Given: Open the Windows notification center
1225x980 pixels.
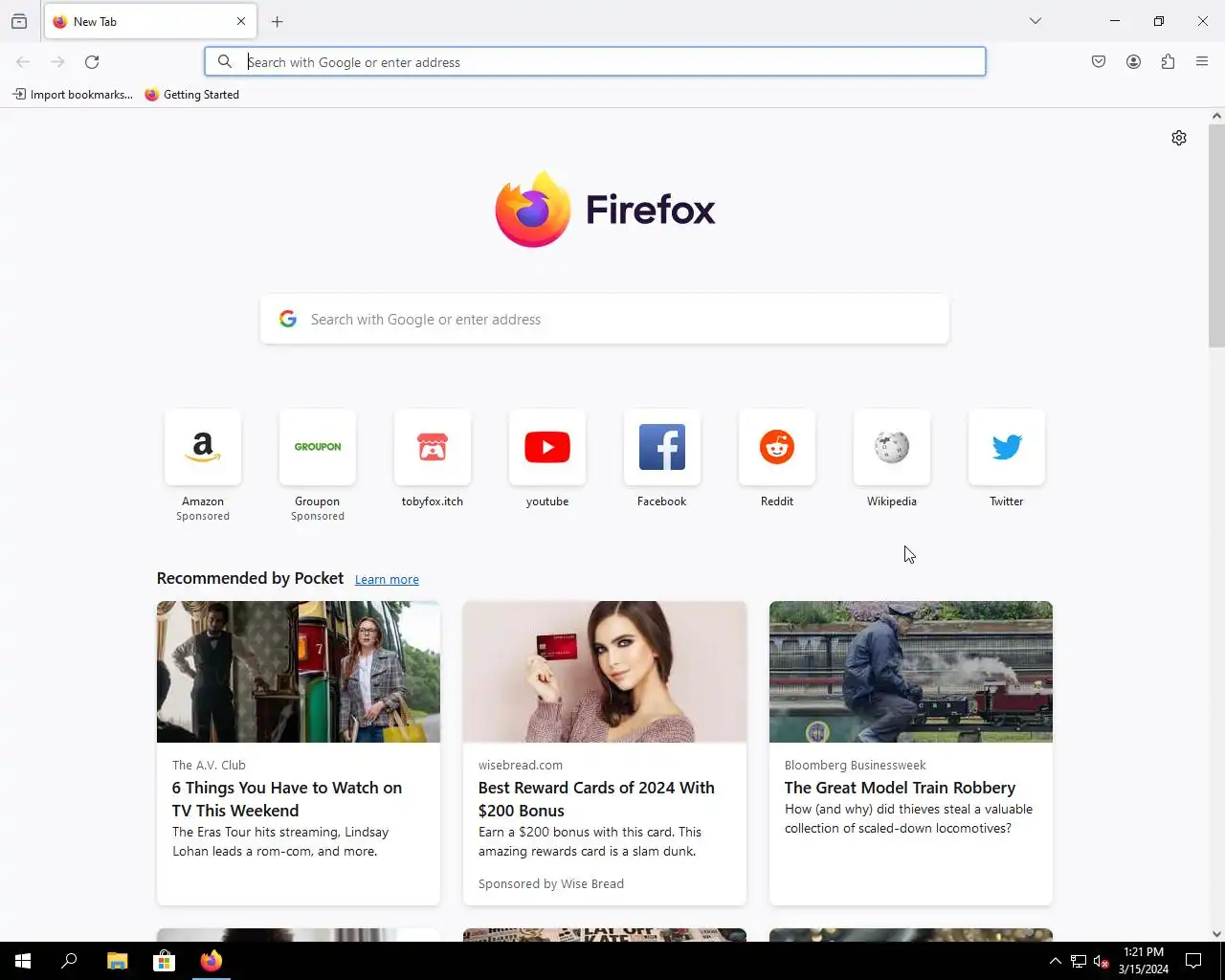Looking at the screenshot, I should coord(1193,961).
